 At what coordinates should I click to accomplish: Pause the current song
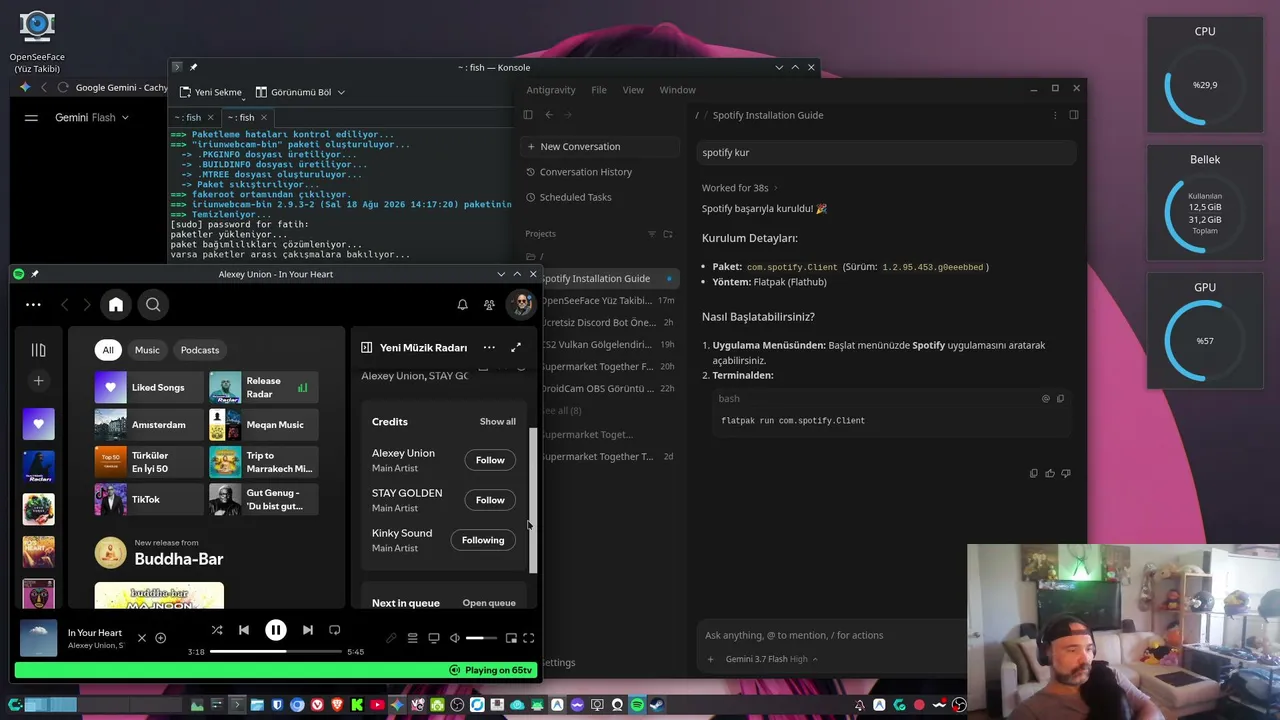[275, 630]
